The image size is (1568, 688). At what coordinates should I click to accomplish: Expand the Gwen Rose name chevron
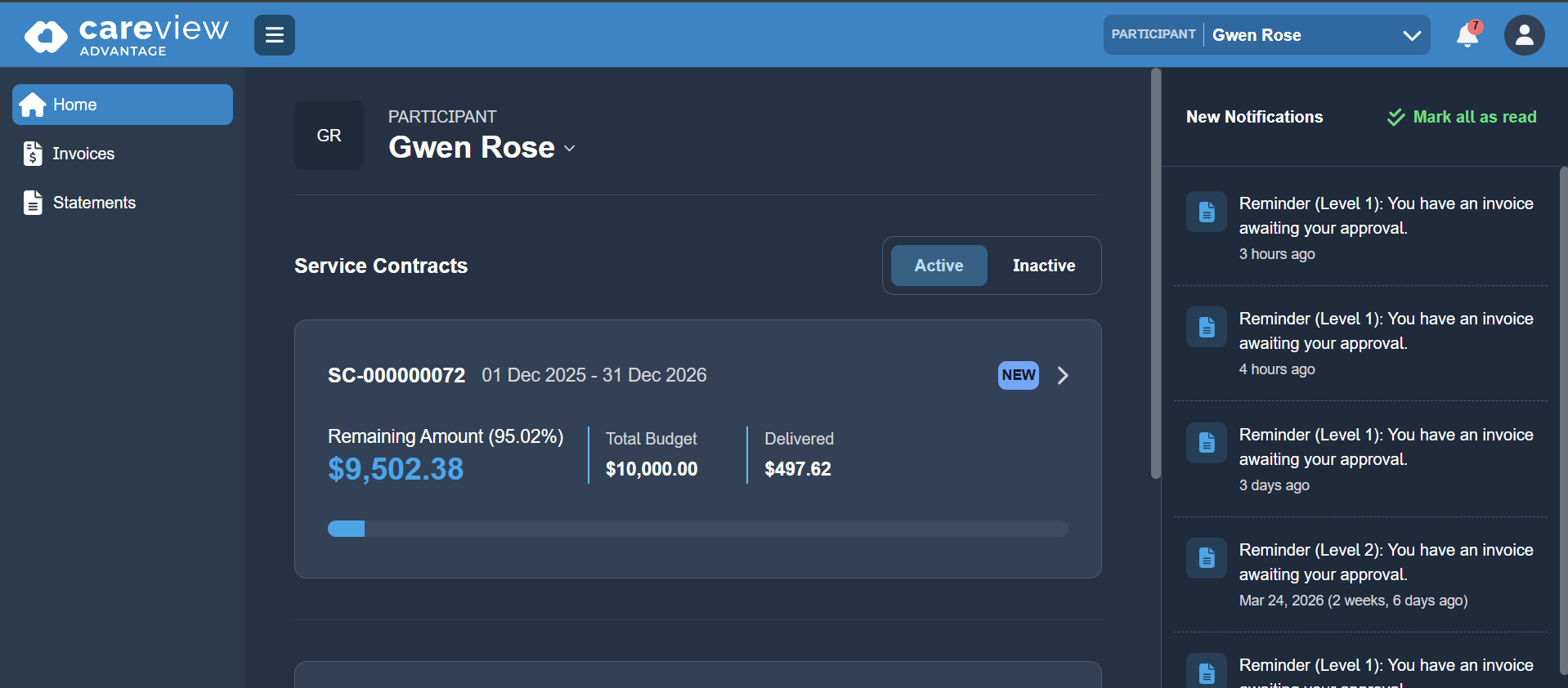click(x=570, y=149)
